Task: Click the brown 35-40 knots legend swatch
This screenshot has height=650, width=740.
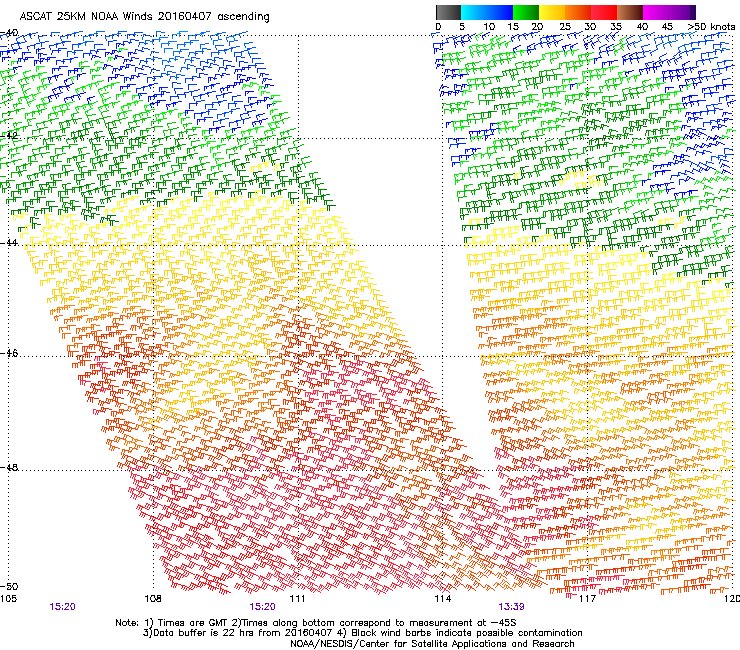Action: click(x=630, y=12)
